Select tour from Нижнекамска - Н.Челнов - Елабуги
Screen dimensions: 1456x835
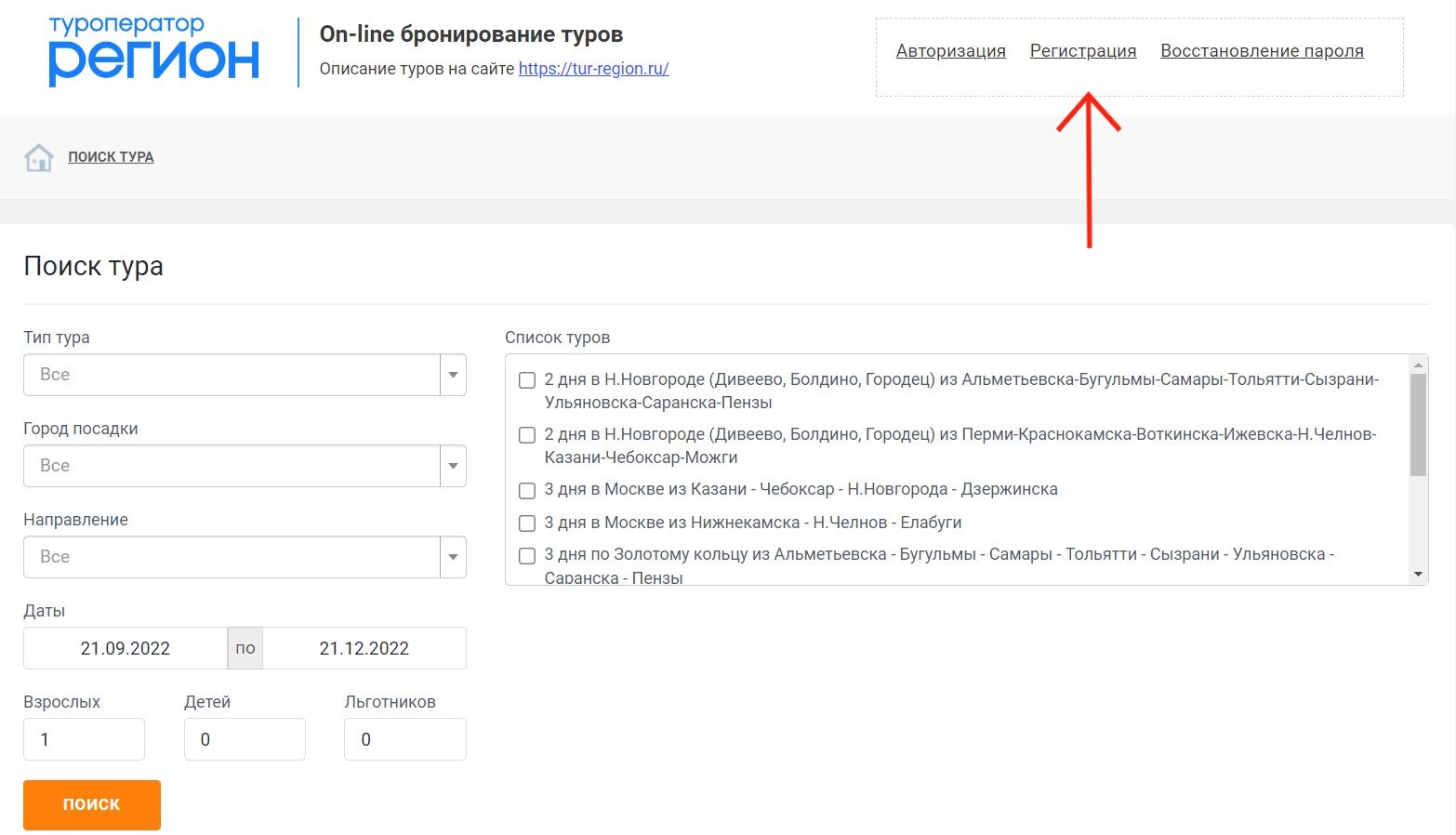coord(527,524)
